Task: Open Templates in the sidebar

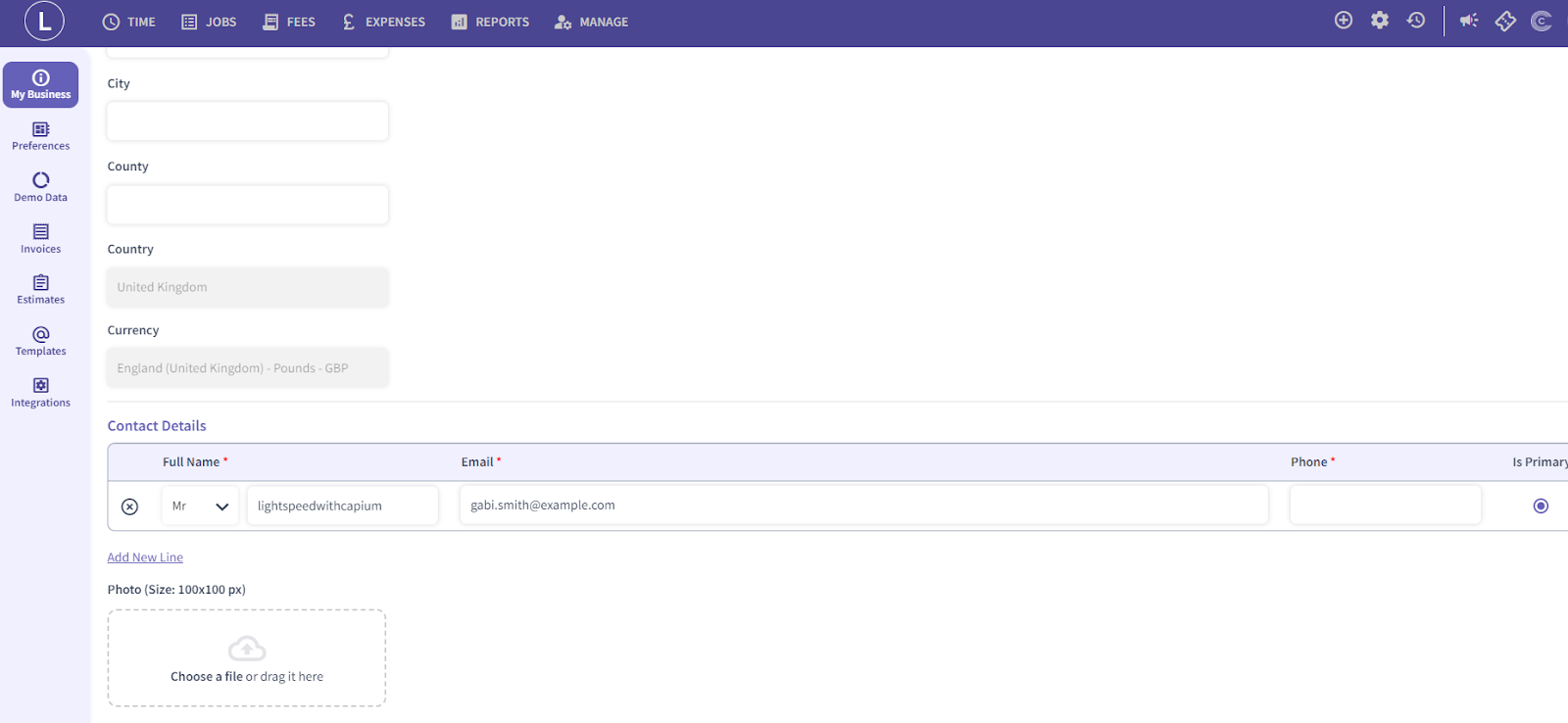Action: coord(41,342)
